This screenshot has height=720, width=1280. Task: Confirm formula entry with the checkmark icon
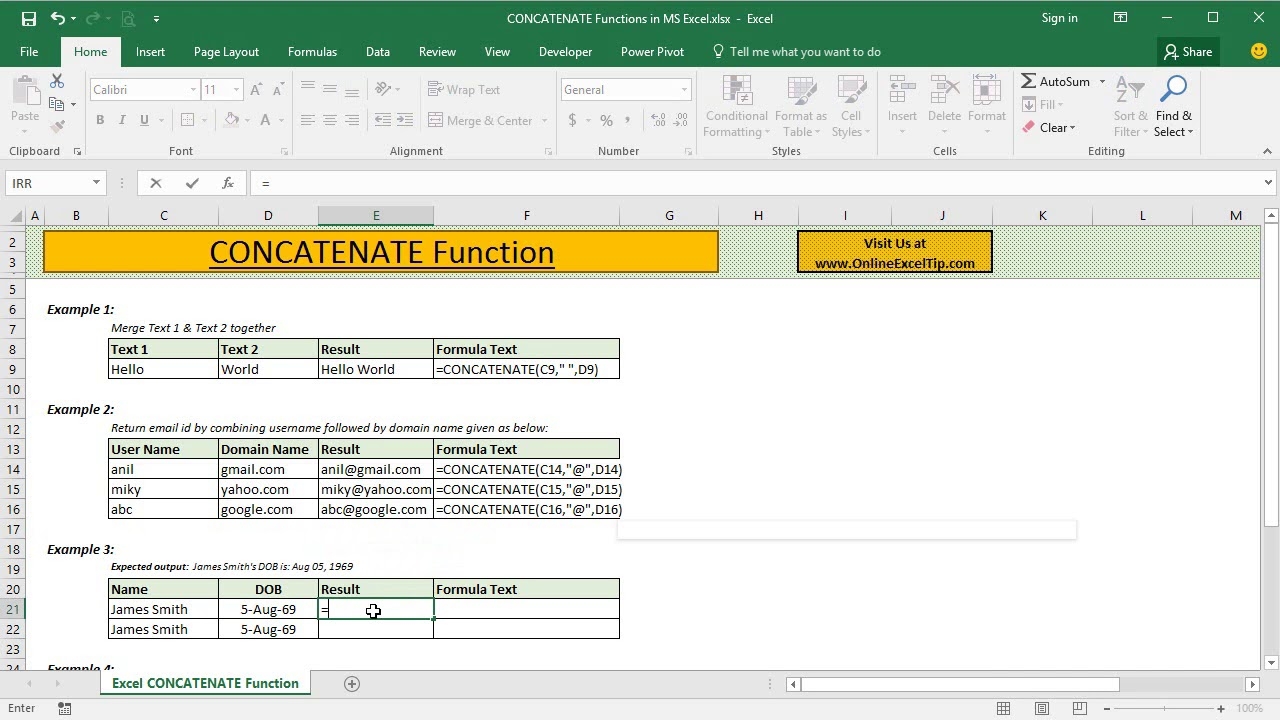[192, 183]
